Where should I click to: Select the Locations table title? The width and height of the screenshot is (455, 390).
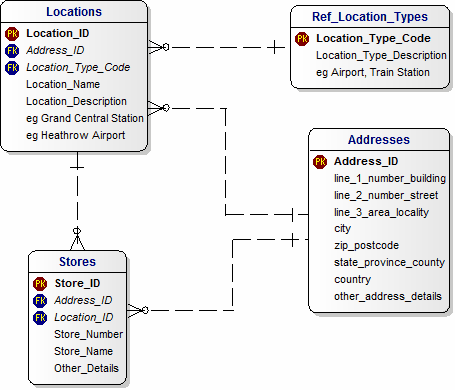pyautogui.click(x=74, y=12)
